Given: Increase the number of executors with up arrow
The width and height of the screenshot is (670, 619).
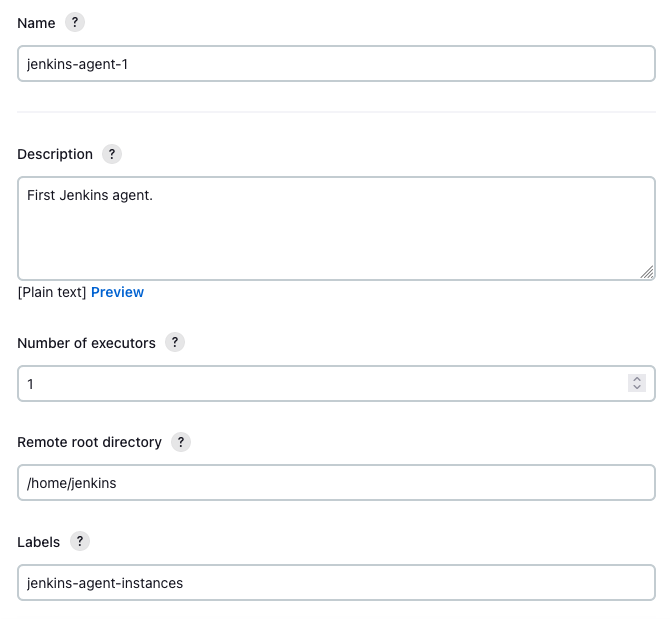Looking at the screenshot, I should point(636,379).
